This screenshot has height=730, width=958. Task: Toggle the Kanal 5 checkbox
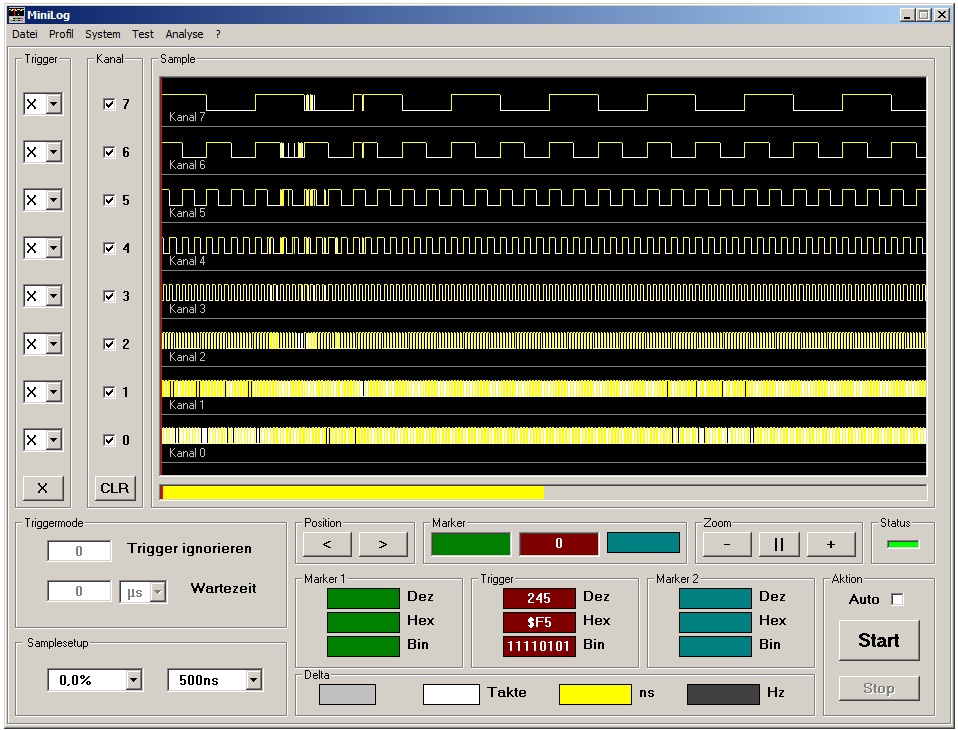(x=109, y=200)
